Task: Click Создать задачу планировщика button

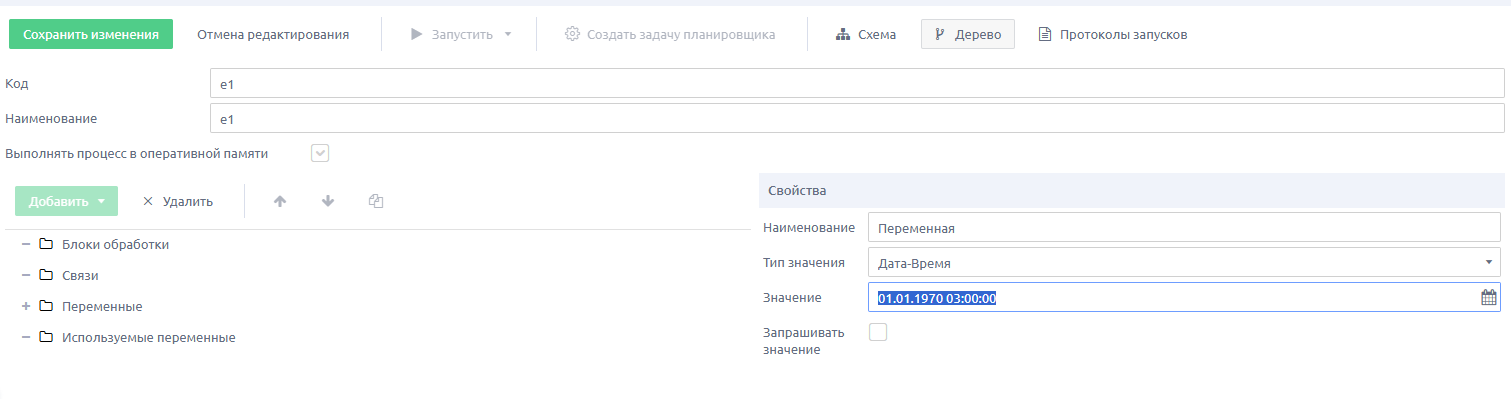Action: 670,34
